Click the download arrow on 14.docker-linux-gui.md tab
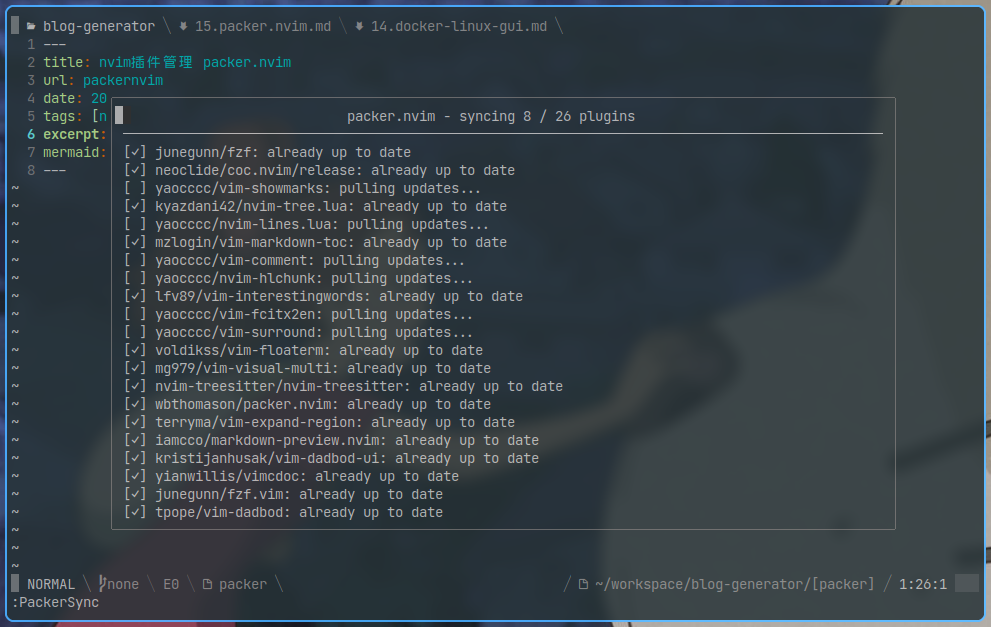The width and height of the screenshot is (991, 627). pos(359,26)
